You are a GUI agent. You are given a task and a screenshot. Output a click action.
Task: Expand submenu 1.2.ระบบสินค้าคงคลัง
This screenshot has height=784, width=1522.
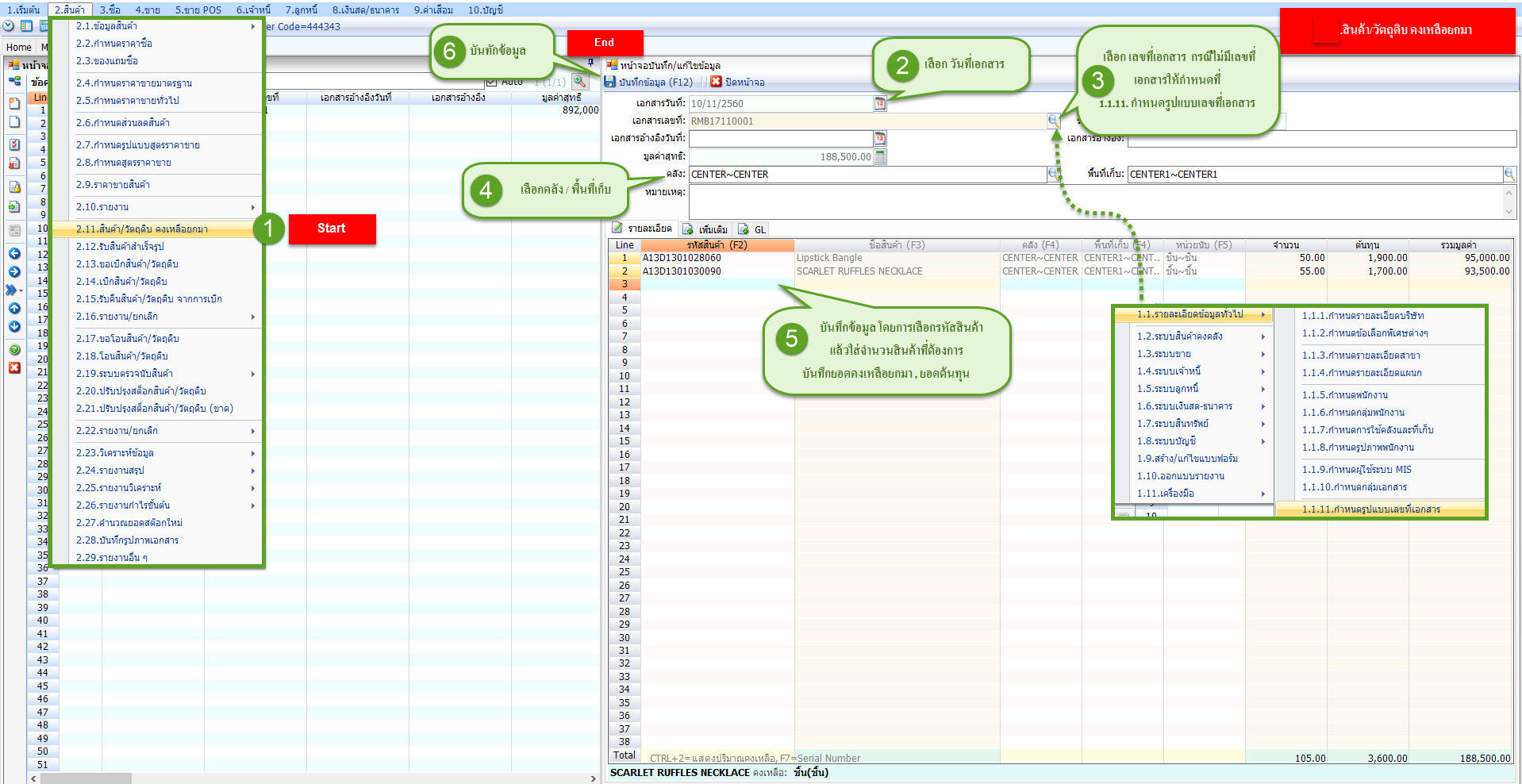point(1263,337)
